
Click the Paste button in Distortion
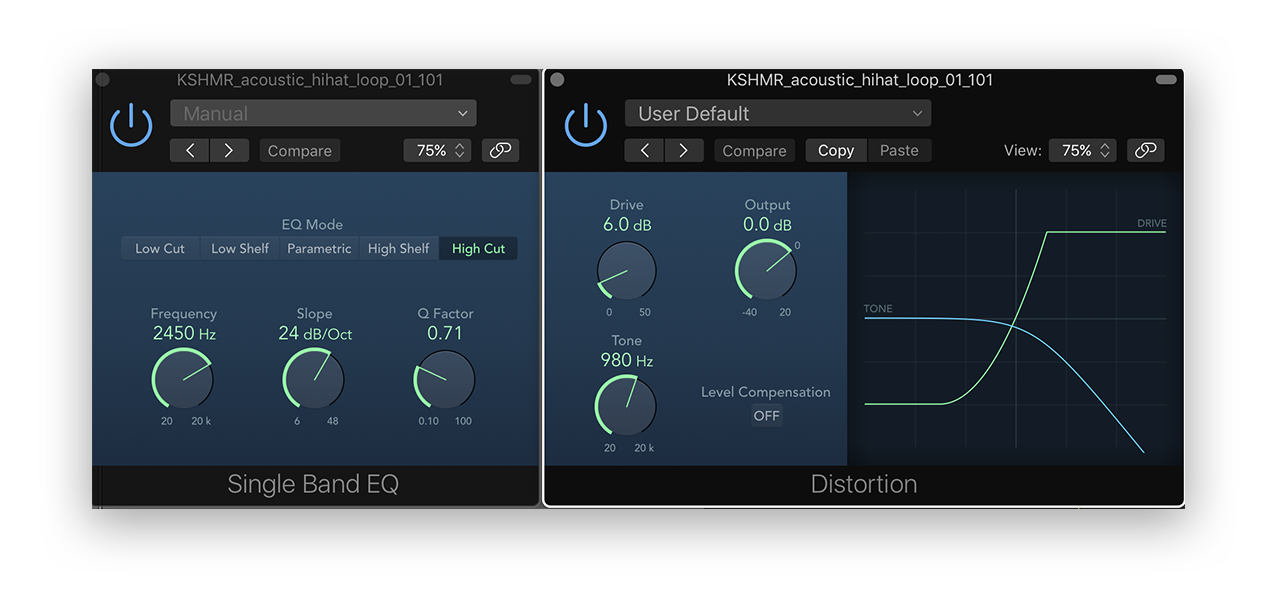tap(899, 151)
